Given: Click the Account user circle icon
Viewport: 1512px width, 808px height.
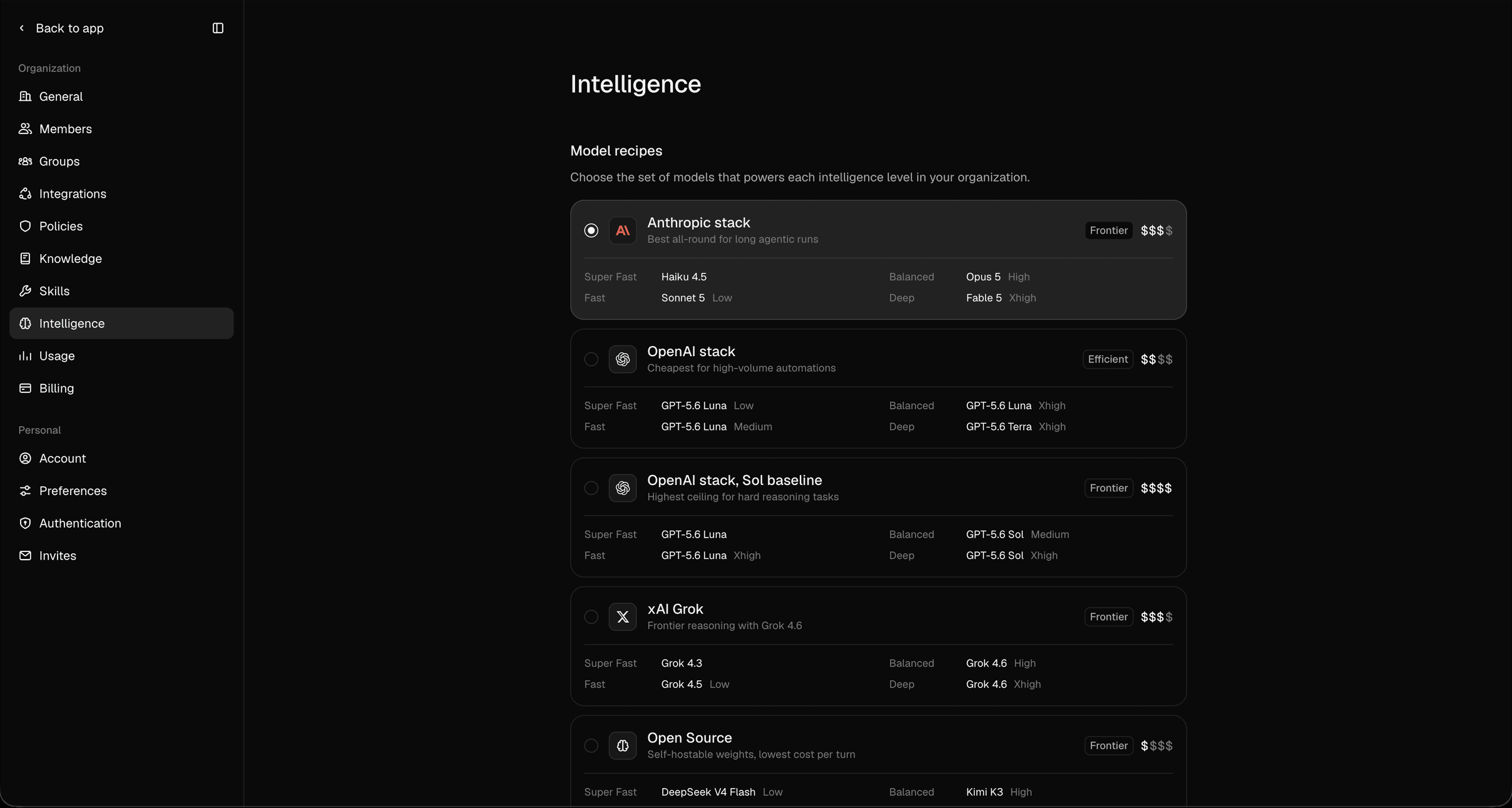Looking at the screenshot, I should (x=25, y=459).
